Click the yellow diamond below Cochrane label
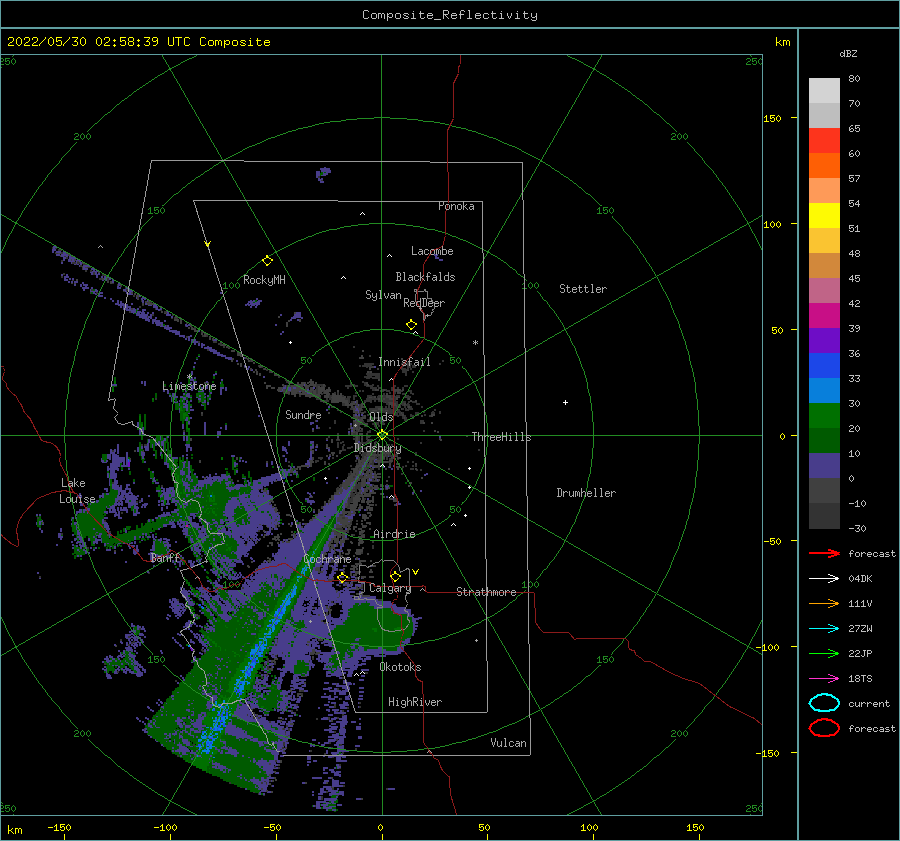Viewport: 900px width, 841px height. click(343, 578)
